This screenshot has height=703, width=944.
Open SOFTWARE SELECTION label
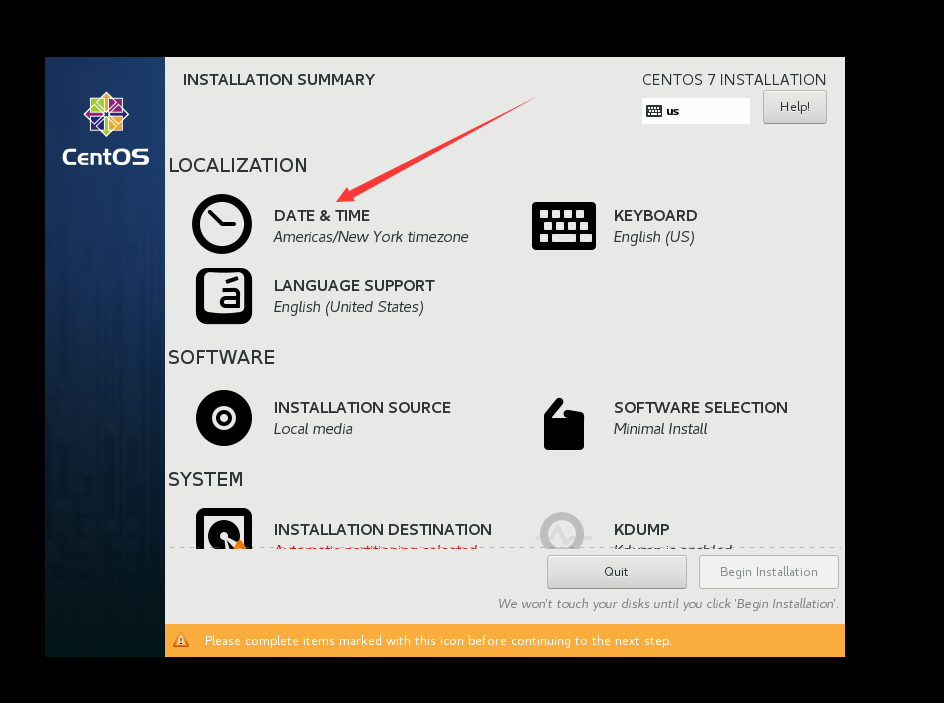[701, 407]
